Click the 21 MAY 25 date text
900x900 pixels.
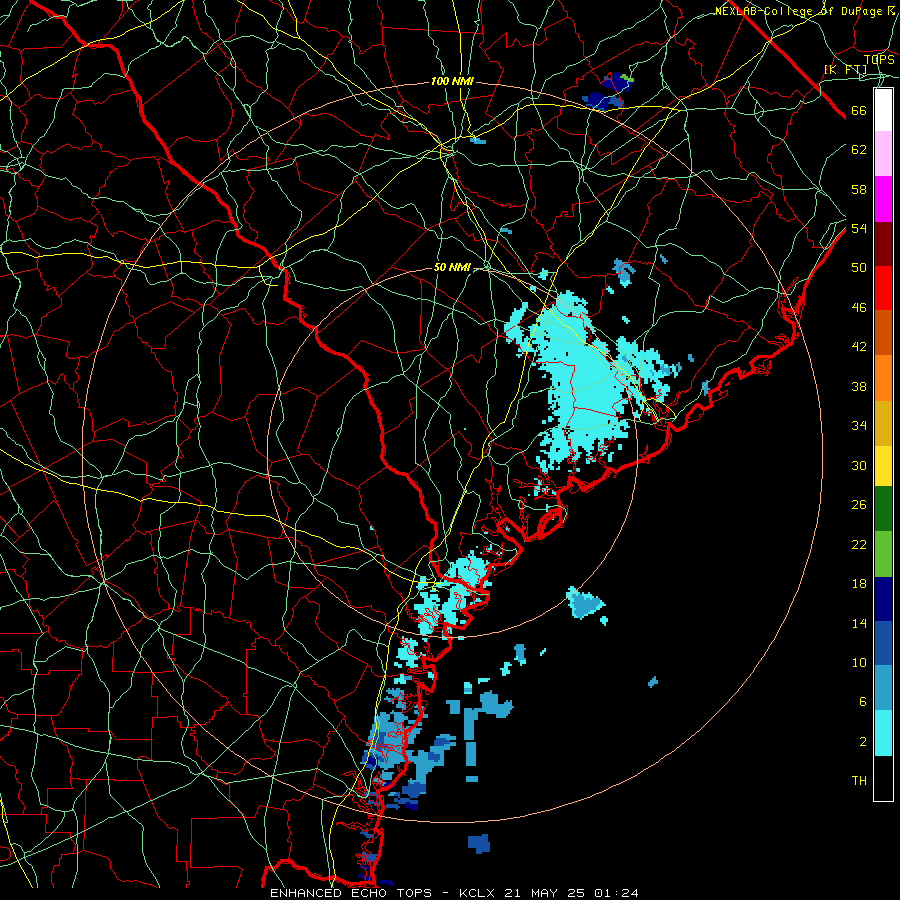[x=544, y=893]
